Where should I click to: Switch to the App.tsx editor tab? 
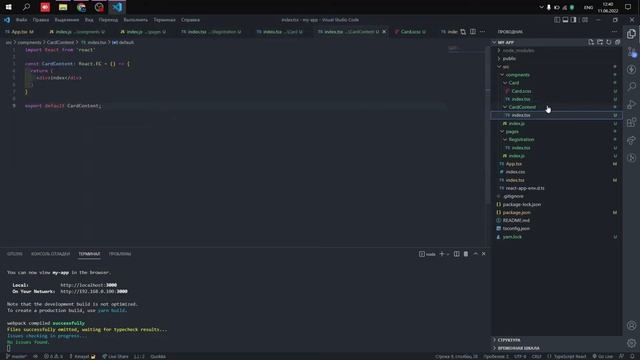[20, 31]
